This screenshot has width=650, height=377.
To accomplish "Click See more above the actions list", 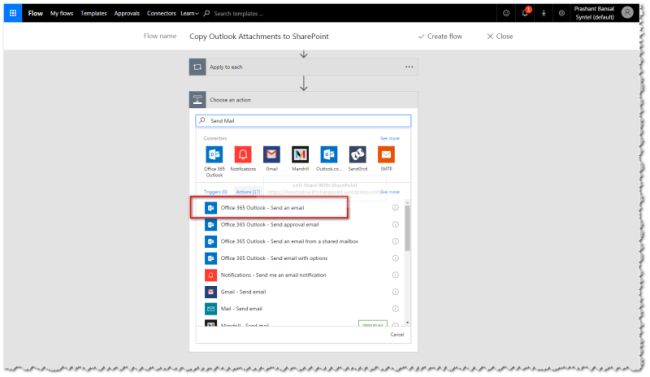I will [x=390, y=192].
